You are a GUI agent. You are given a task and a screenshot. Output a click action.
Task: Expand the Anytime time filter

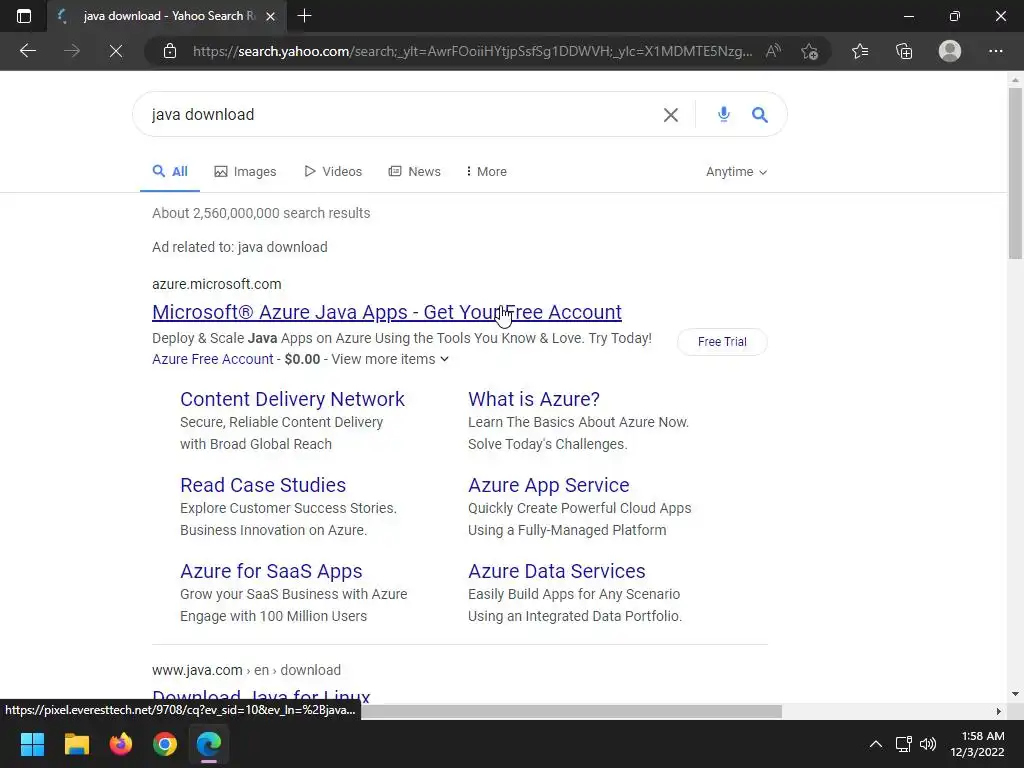coord(737,172)
